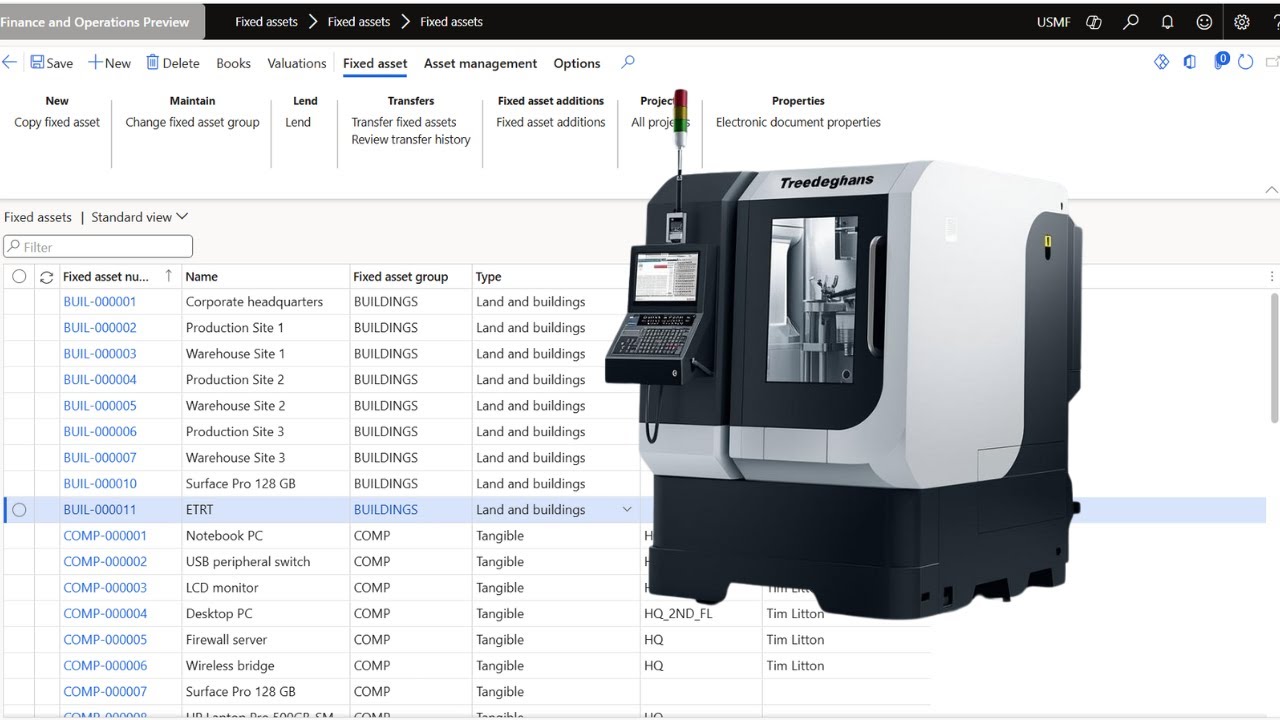This screenshot has width=1280, height=720.
Task: Select the Fixed asset tab
Action: point(375,63)
